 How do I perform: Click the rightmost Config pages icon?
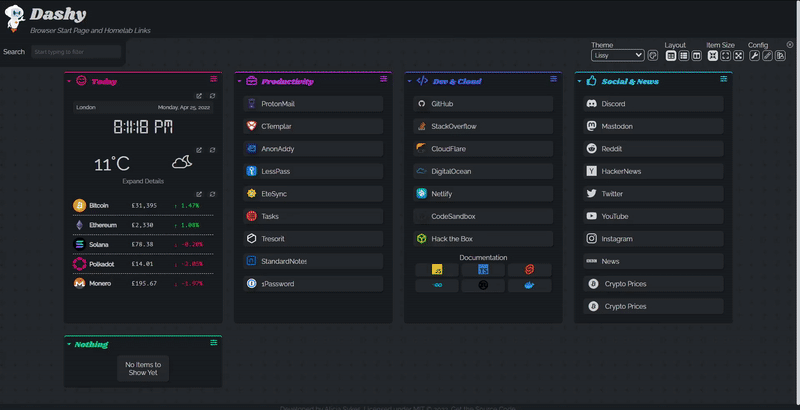(780, 56)
